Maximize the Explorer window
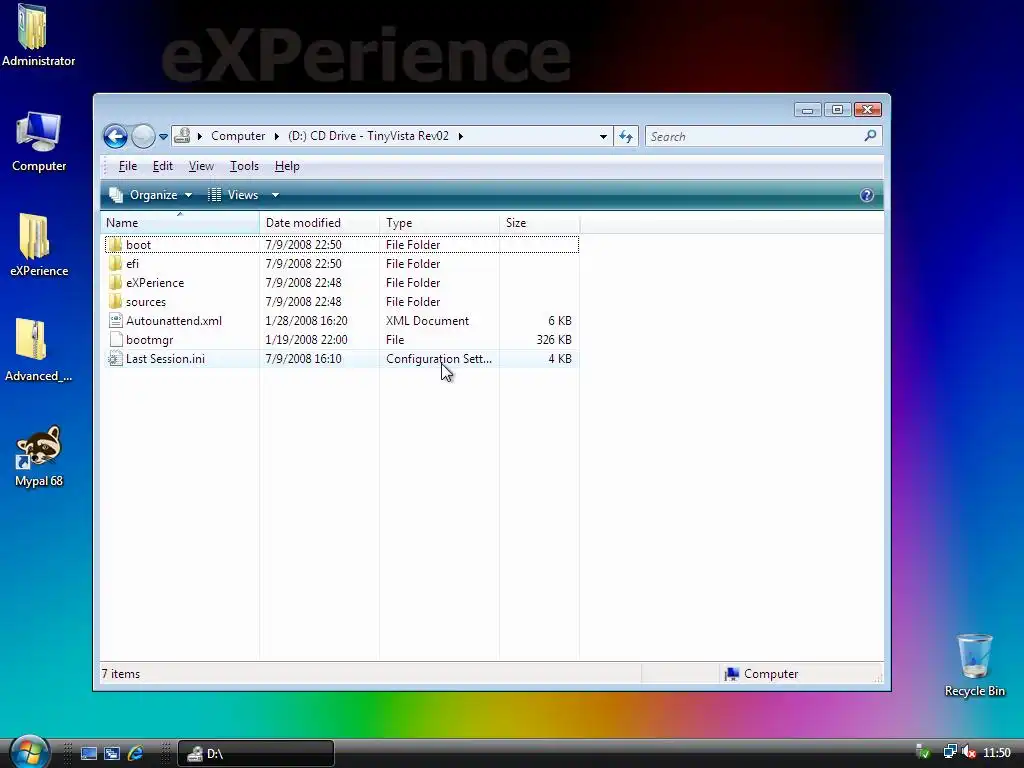 837,110
